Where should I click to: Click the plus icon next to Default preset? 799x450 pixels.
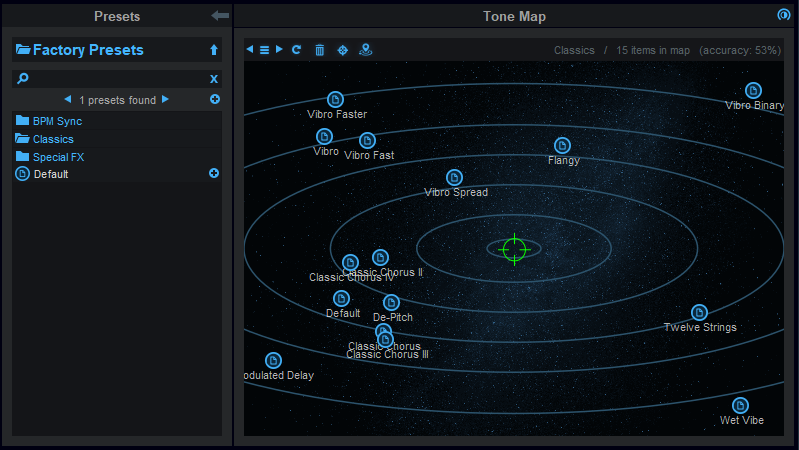tap(213, 174)
